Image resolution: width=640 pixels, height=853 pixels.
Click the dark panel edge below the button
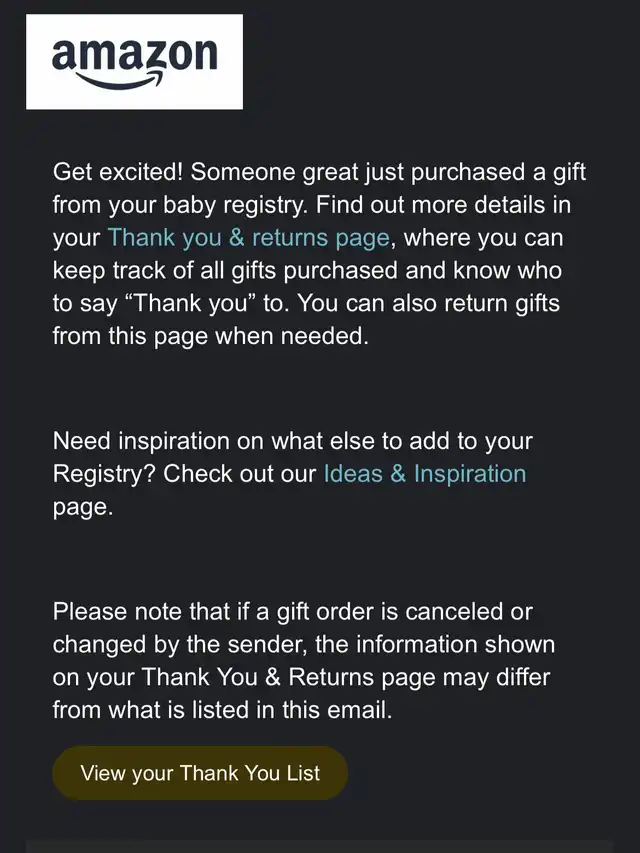point(320,846)
